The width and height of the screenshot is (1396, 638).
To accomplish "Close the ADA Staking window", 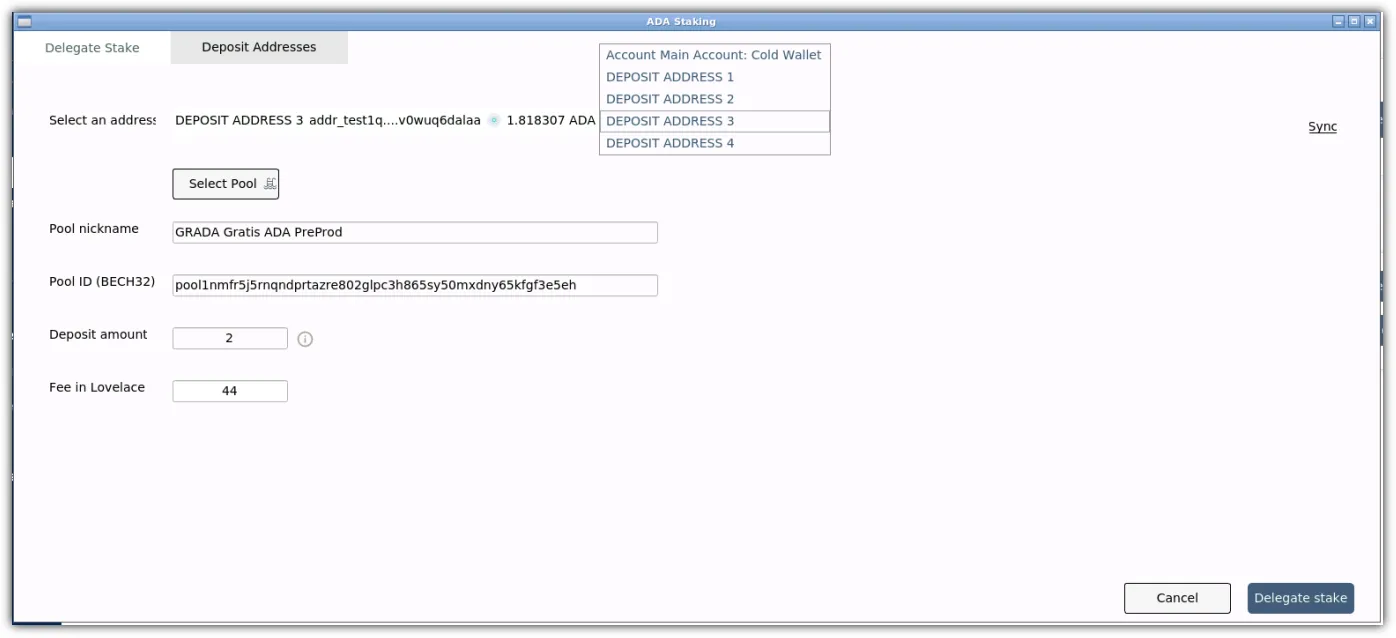I will tap(1369, 21).
